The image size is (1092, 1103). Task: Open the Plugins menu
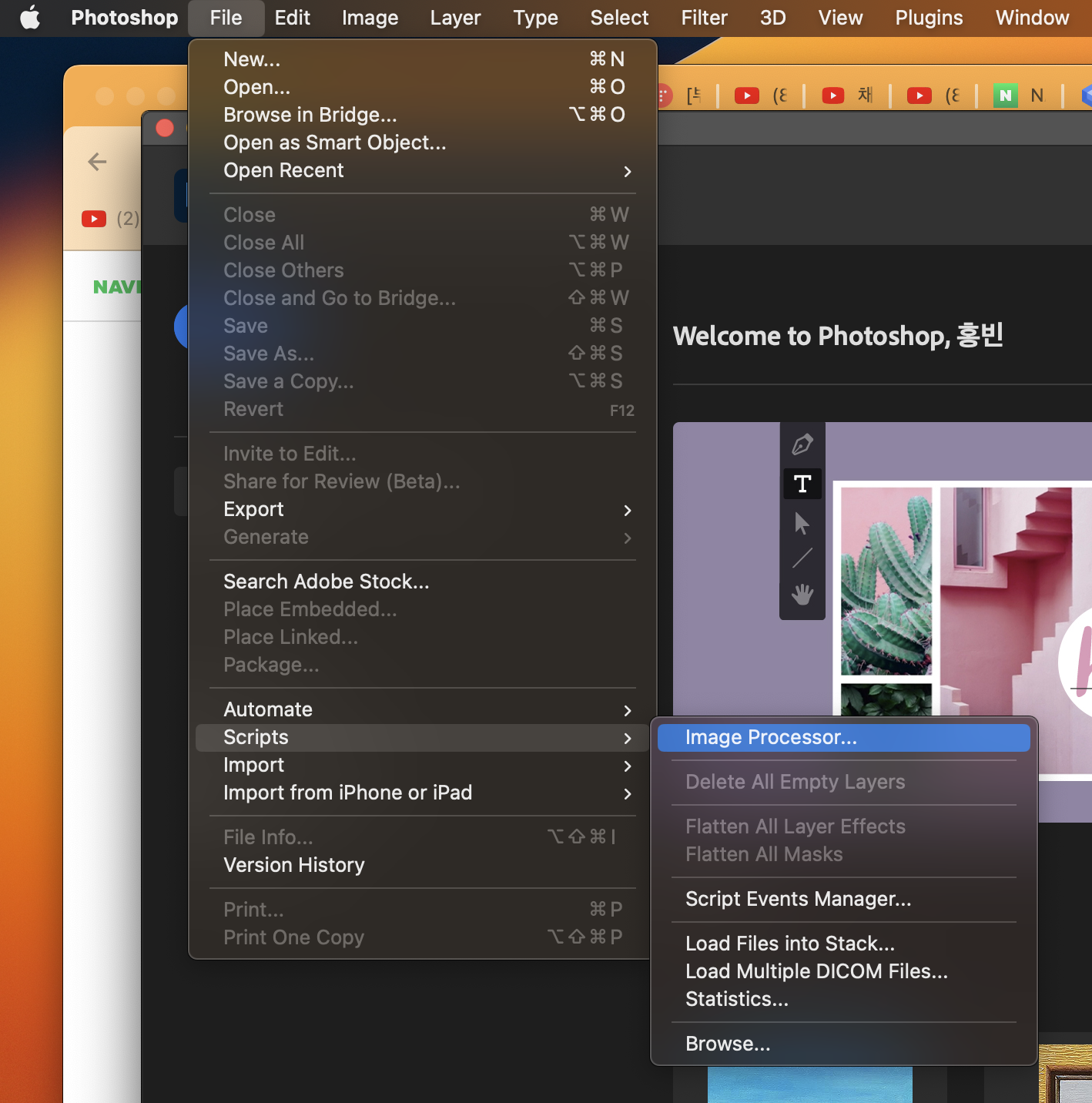tap(930, 17)
